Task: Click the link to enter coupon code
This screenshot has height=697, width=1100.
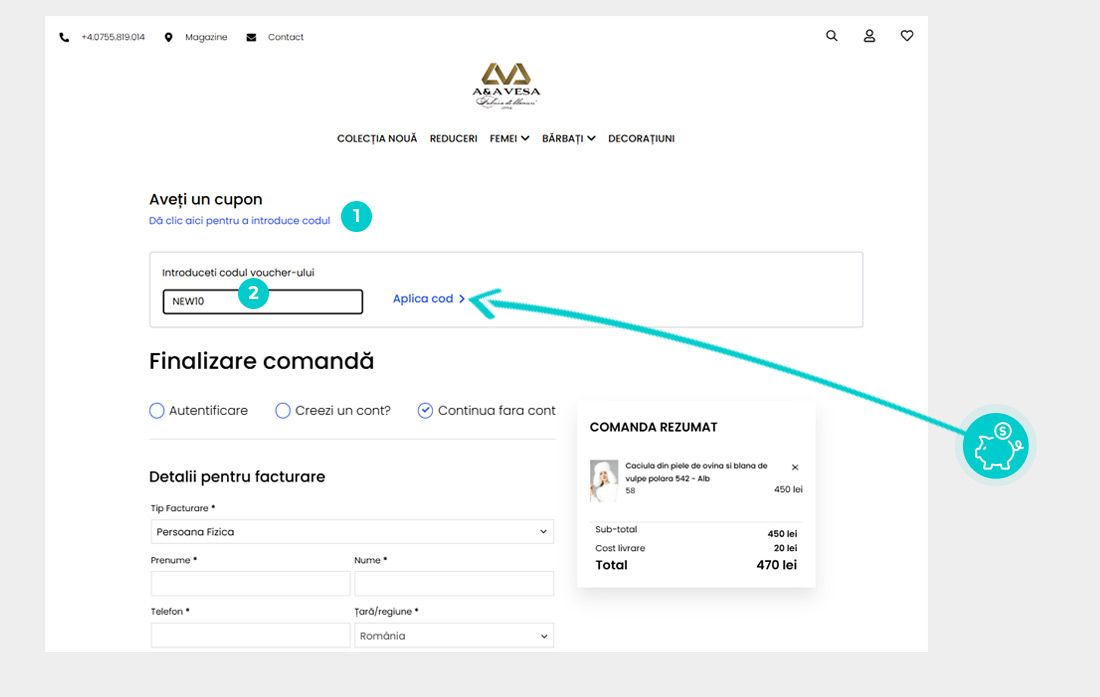Action: (239, 221)
